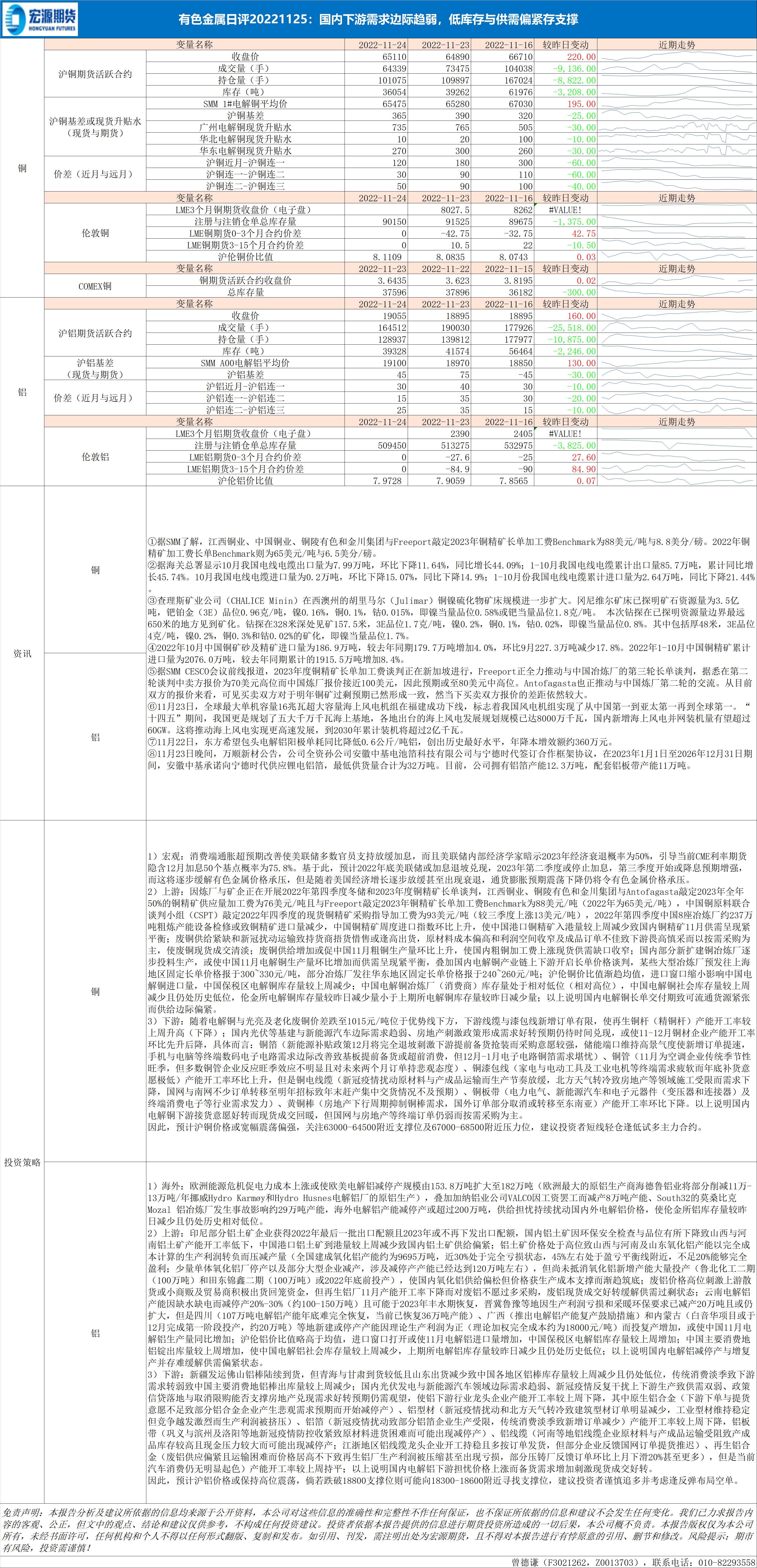The image size is (757, 1568).
Task: Select the -9,136.00 volume change
Action: coord(574,68)
